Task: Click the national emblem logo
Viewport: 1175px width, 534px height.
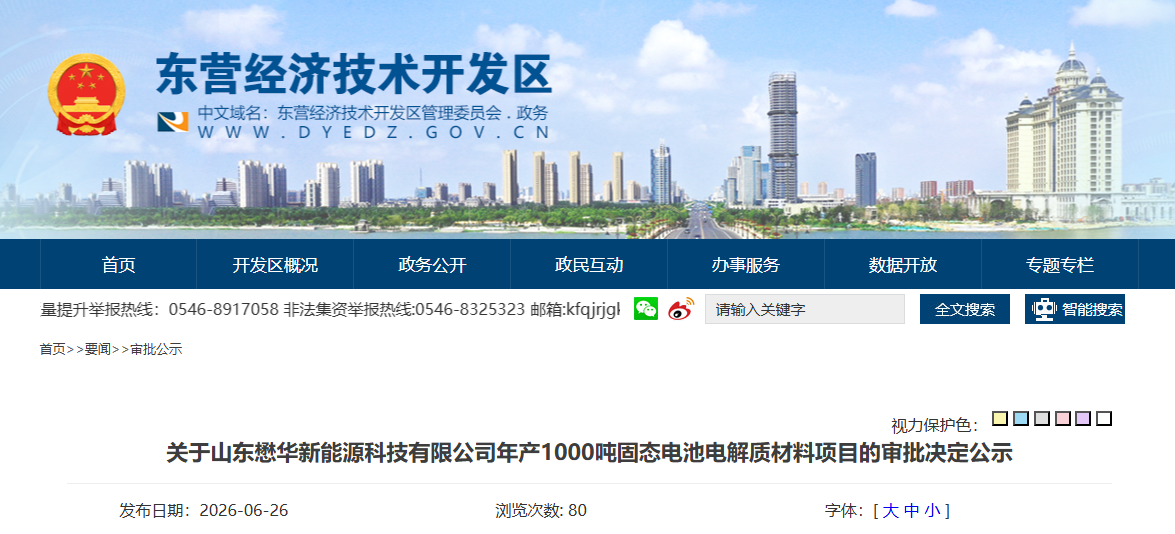Action: click(x=86, y=95)
